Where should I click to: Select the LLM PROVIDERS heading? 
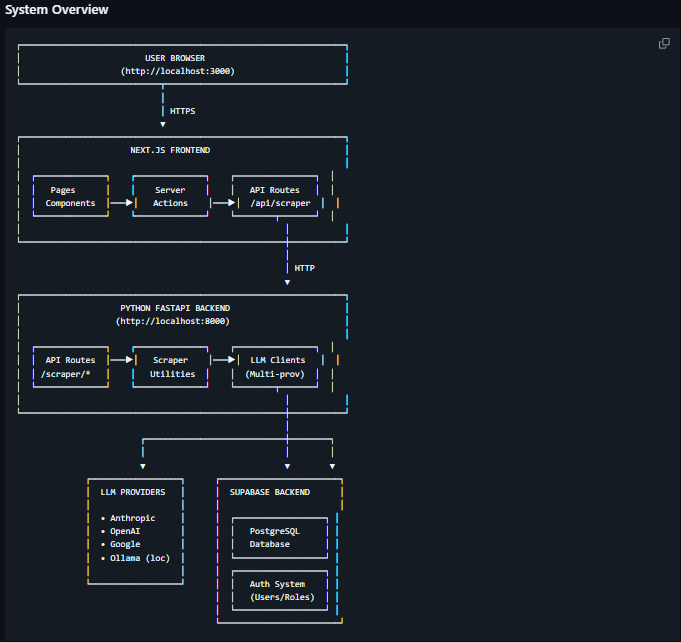tap(133, 492)
